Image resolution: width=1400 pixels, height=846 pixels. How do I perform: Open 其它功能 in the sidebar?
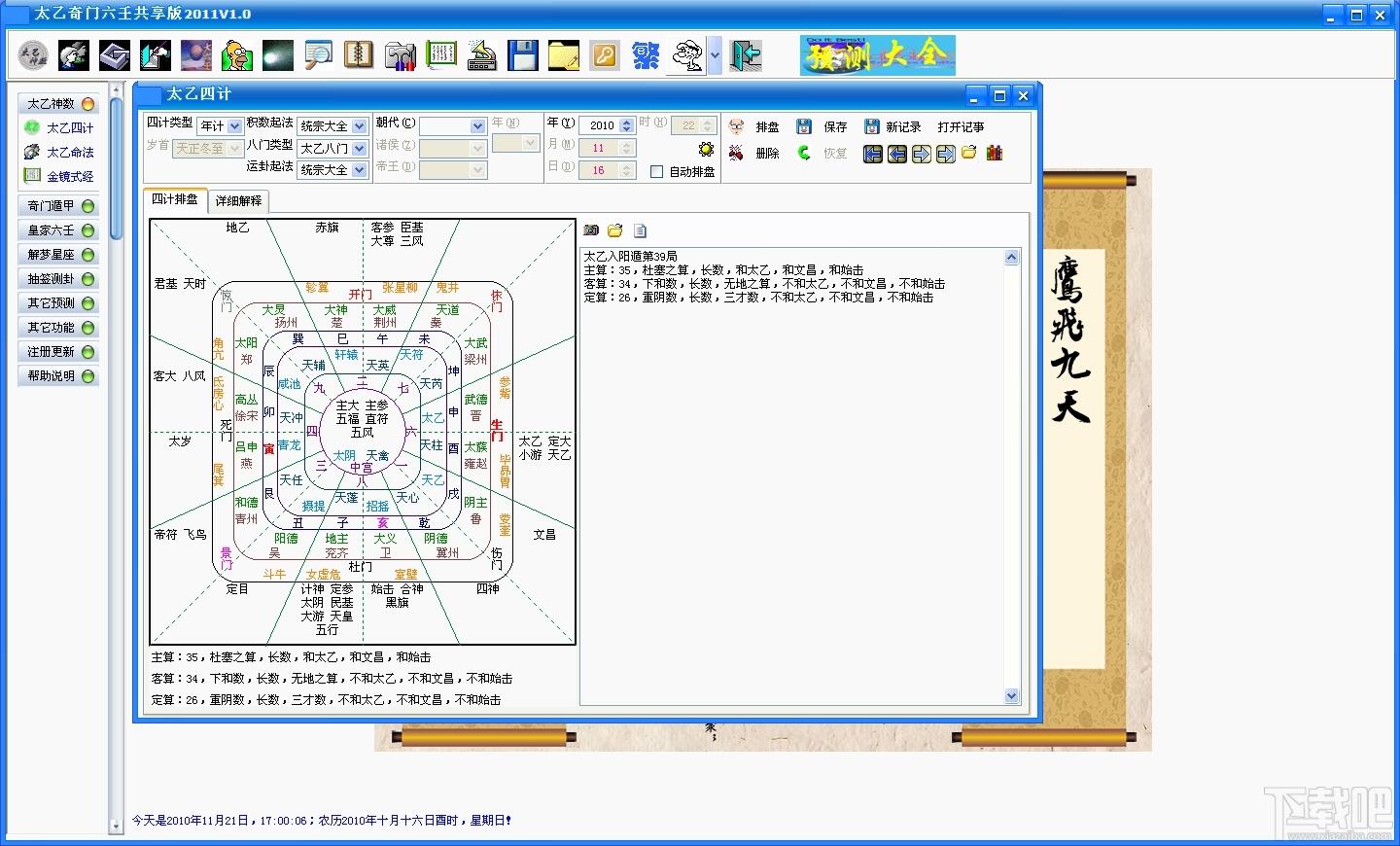pyautogui.click(x=59, y=328)
